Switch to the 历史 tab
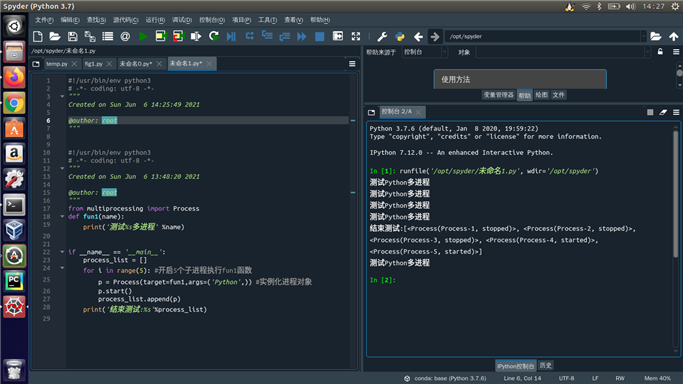This screenshot has height=384, width=683. click(545, 366)
